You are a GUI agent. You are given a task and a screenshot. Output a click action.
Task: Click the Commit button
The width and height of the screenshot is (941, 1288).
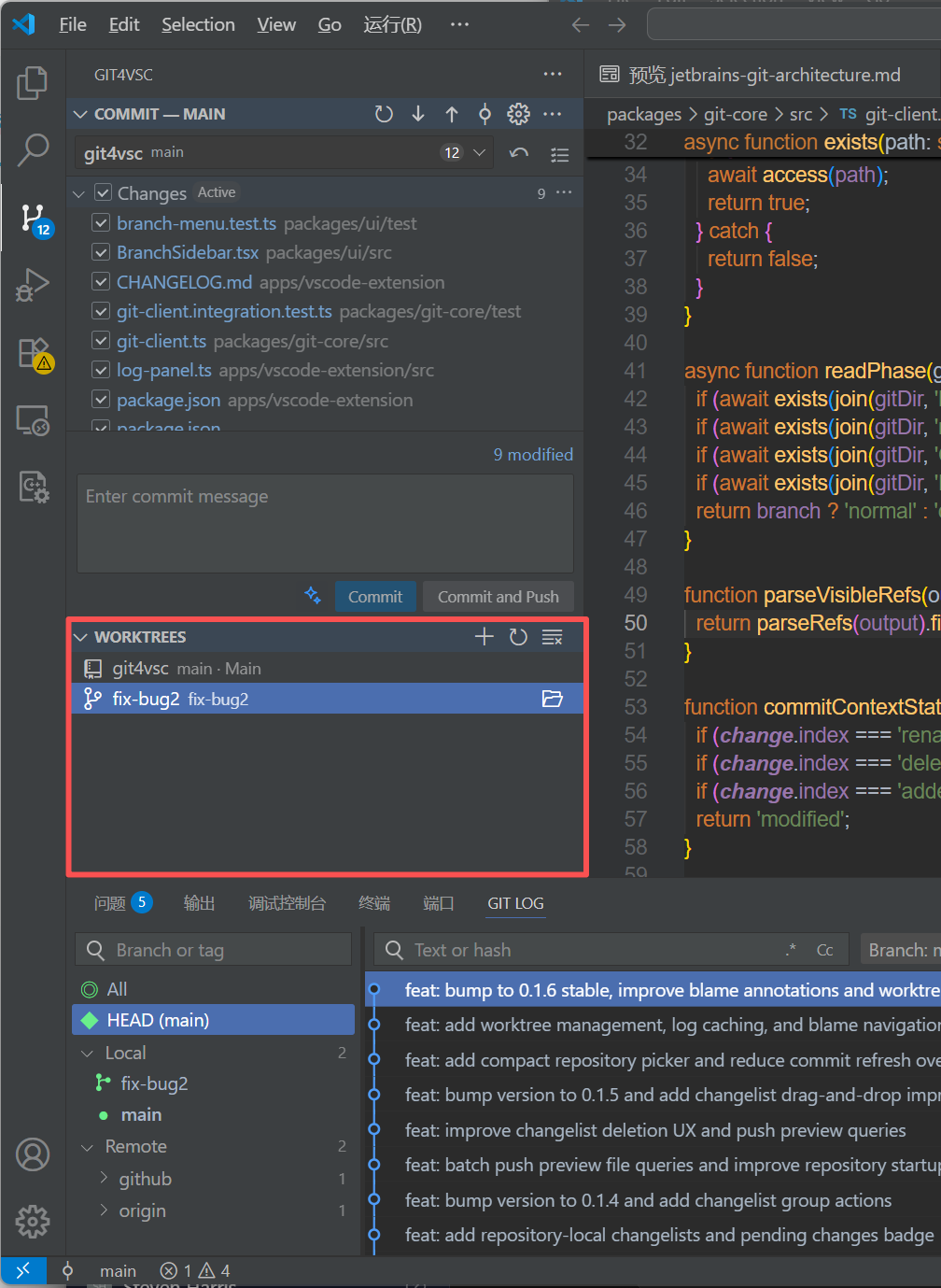[x=375, y=597]
